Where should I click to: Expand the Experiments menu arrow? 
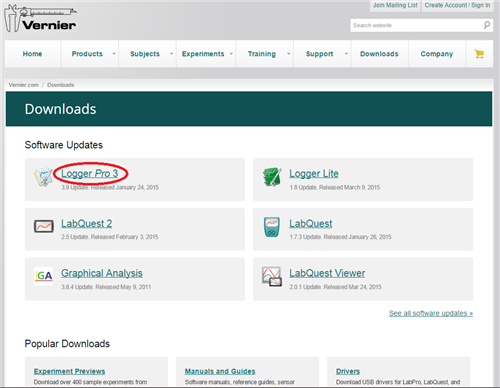[231, 54]
